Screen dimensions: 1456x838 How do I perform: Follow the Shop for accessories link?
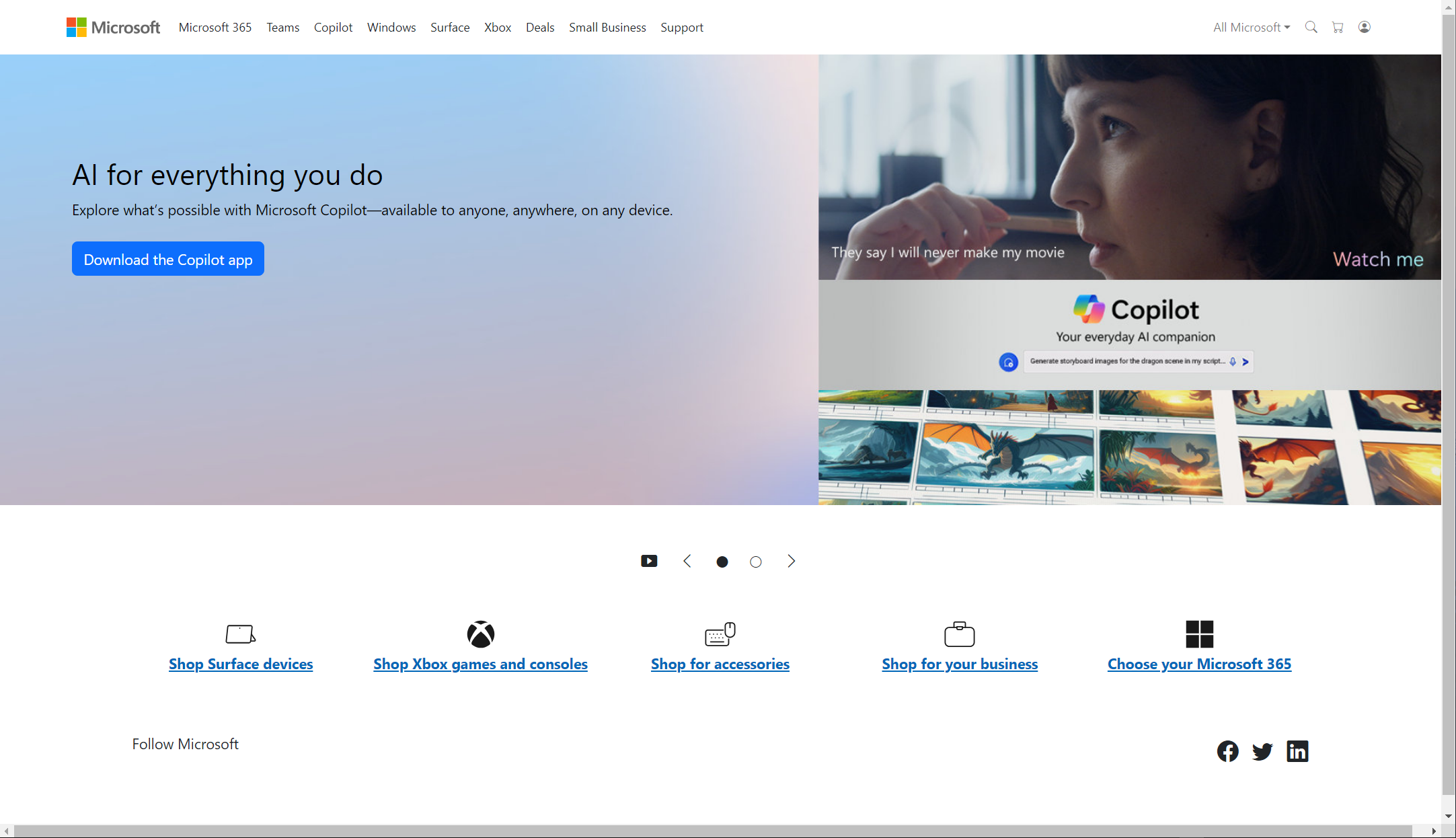pos(720,664)
